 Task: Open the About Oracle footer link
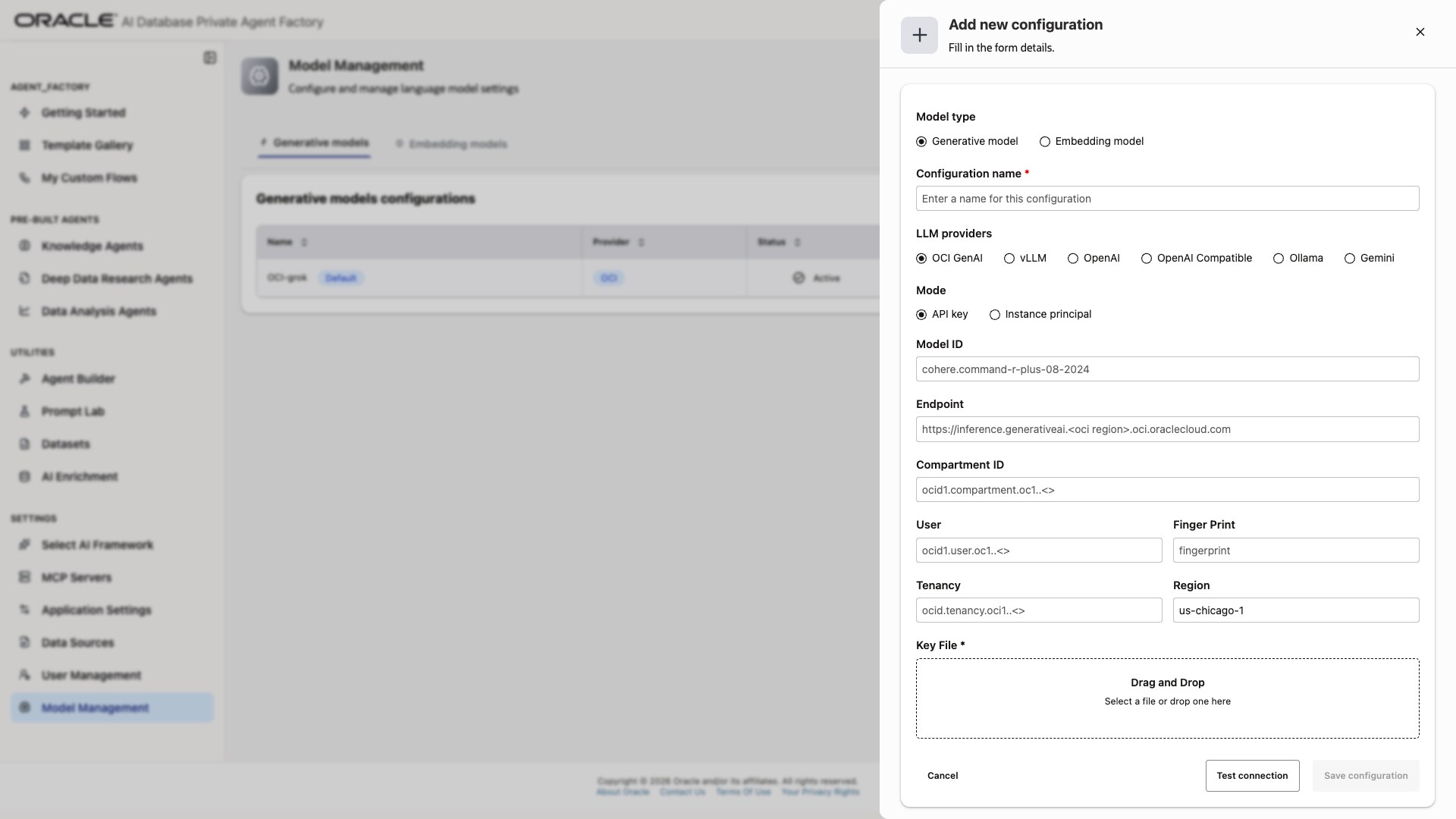pos(623,792)
